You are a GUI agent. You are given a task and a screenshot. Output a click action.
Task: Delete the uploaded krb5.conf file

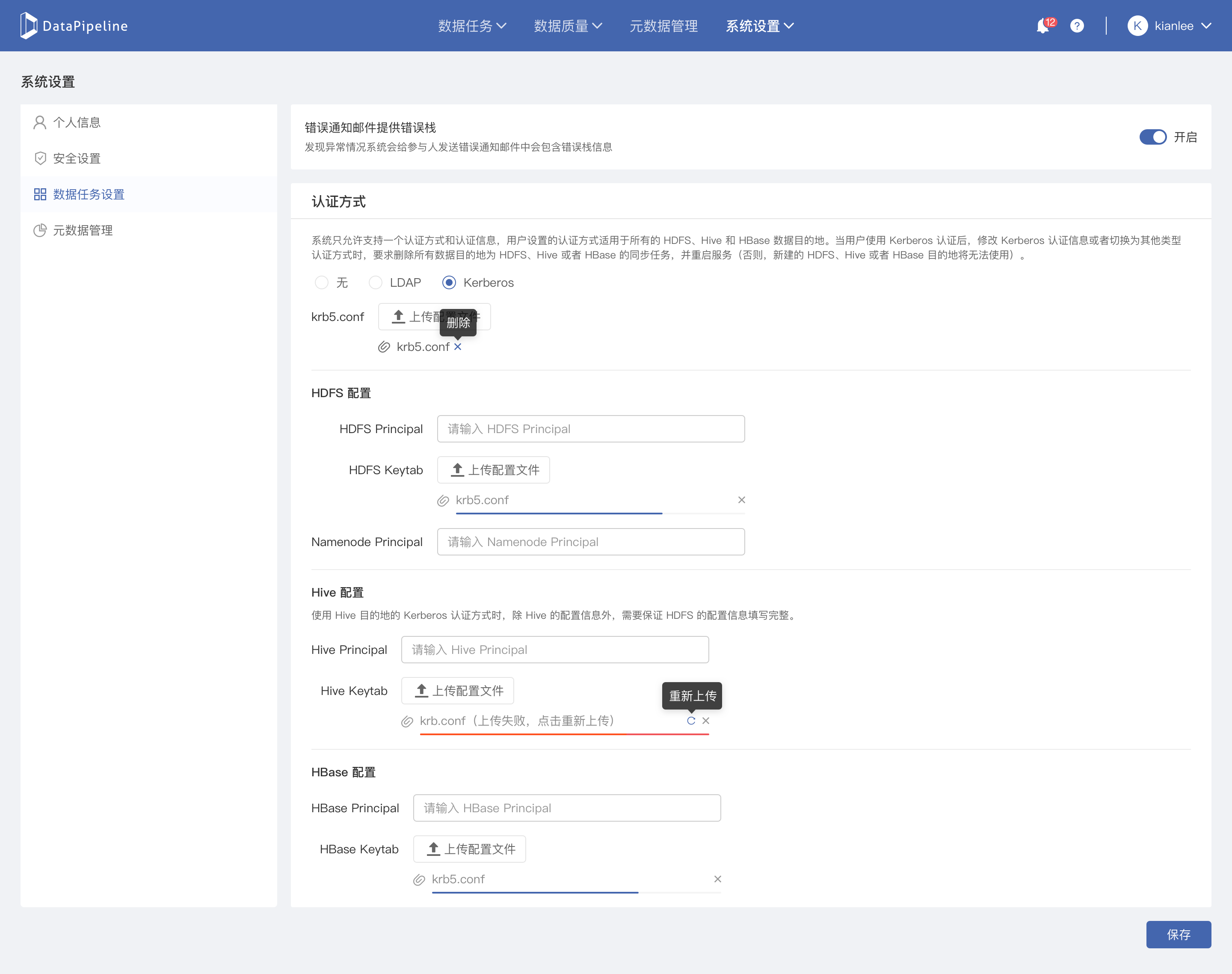(x=458, y=347)
